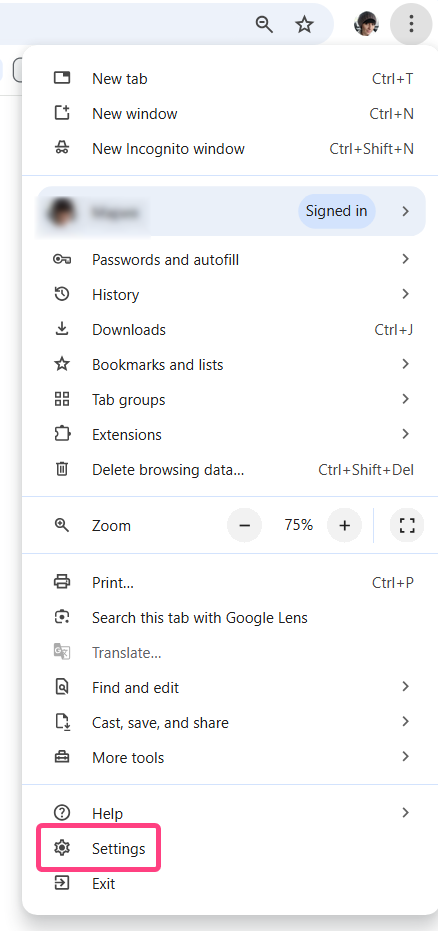Image resolution: width=438 pixels, height=931 pixels.
Task: Click the trash icon for Delete browsing data
Action: pyautogui.click(x=62, y=470)
